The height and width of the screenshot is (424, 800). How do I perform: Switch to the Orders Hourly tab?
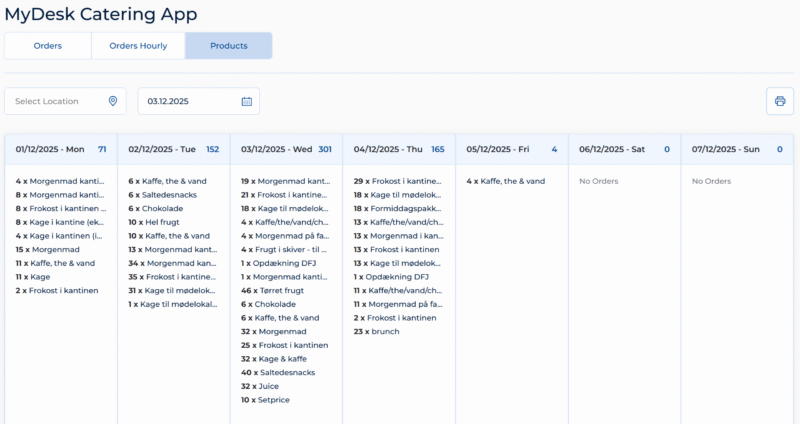click(138, 46)
